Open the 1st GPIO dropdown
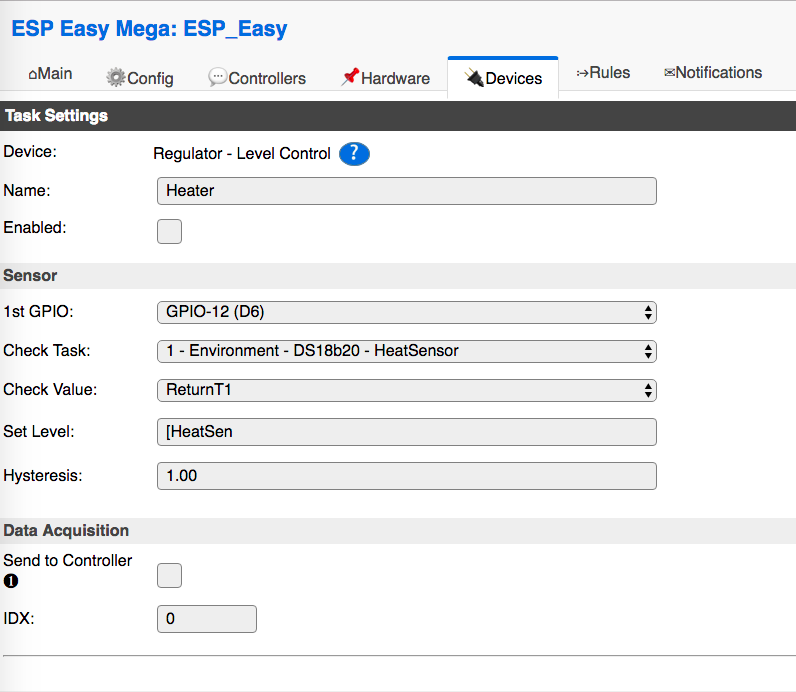Screen dimensions: 796x692 (407, 312)
